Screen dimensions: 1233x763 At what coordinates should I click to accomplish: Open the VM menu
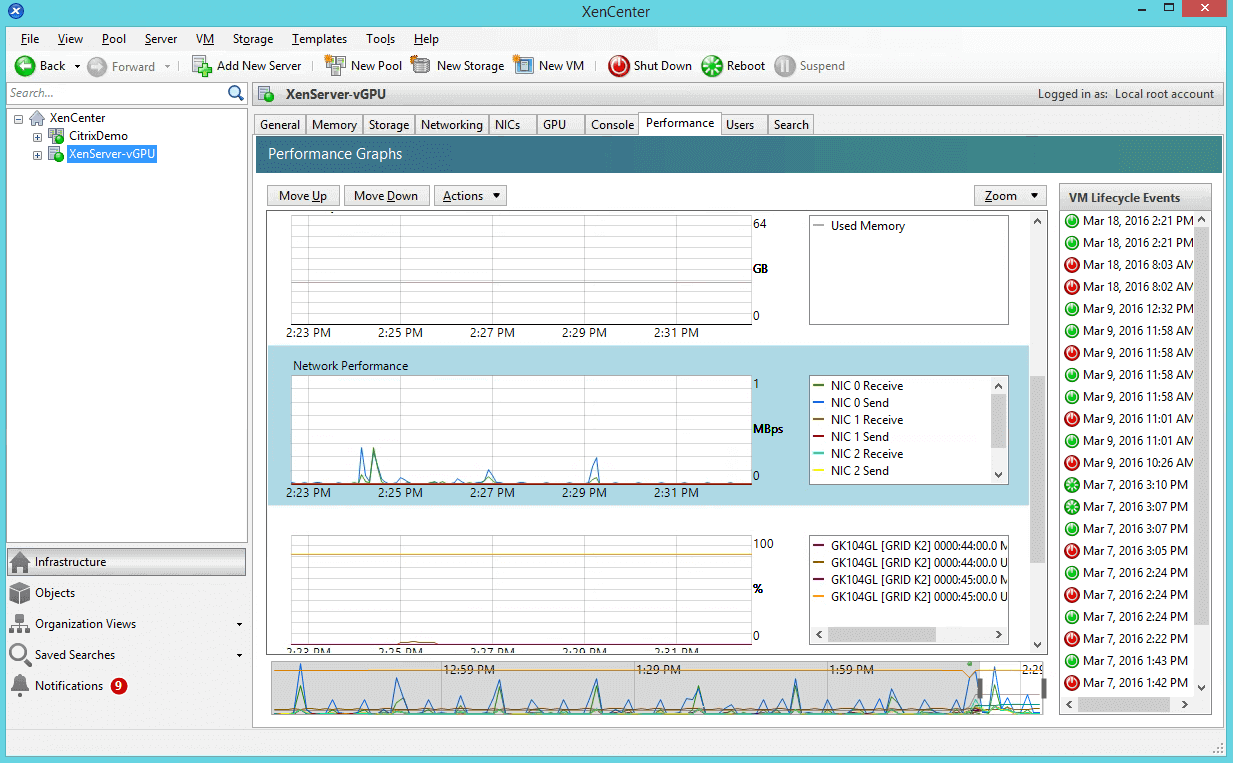[205, 39]
